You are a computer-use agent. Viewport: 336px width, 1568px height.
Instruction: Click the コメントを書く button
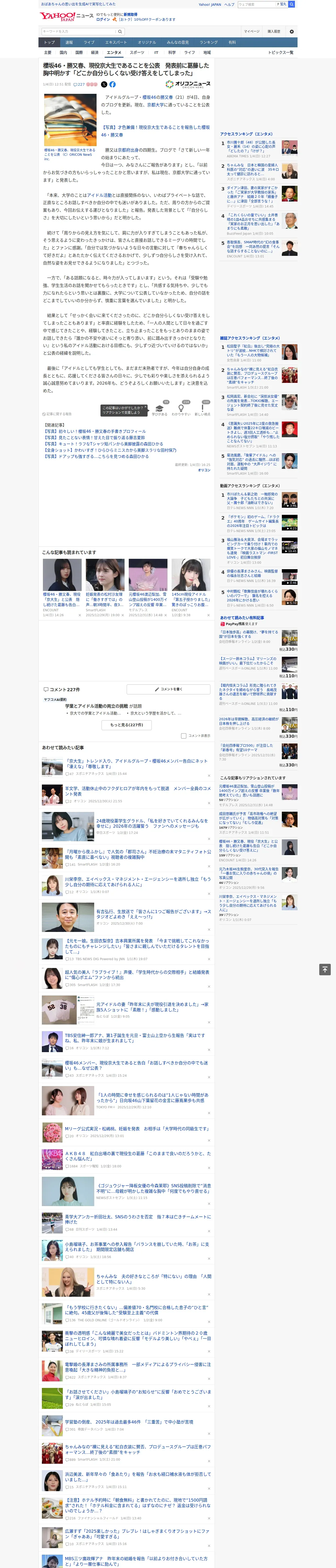pos(168,689)
